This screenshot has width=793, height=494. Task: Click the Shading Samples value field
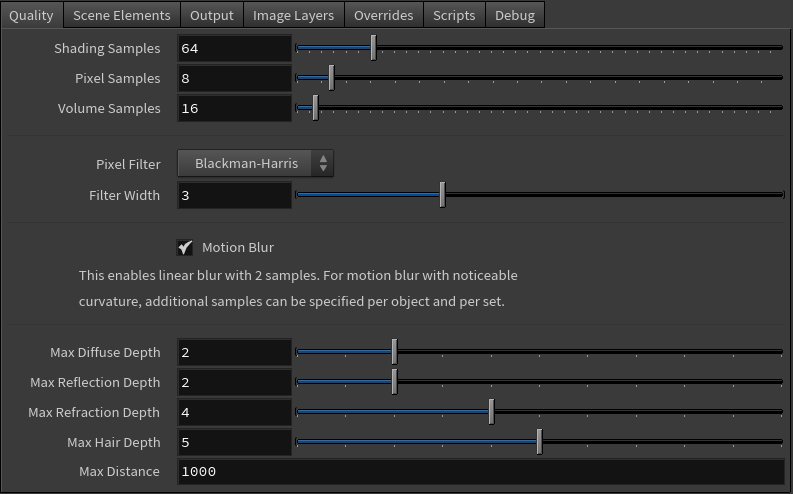[234, 48]
